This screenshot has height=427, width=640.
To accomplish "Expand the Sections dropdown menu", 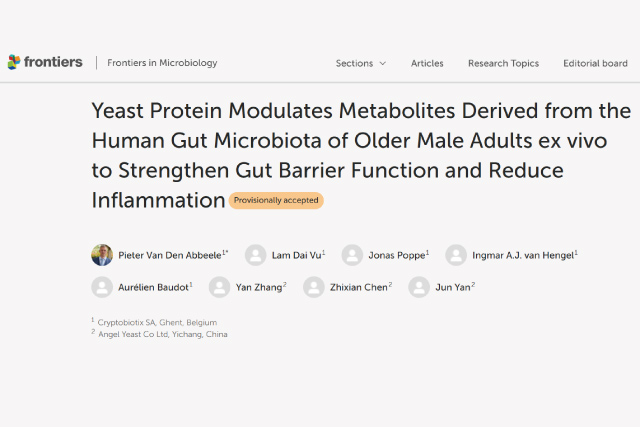I will click(x=354, y=63).
